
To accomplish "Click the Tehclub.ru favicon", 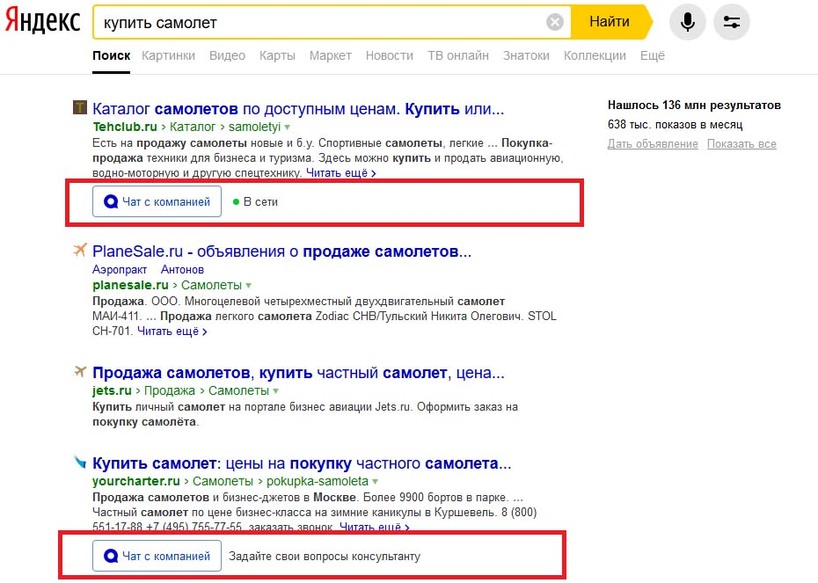I will click(79, 107).
